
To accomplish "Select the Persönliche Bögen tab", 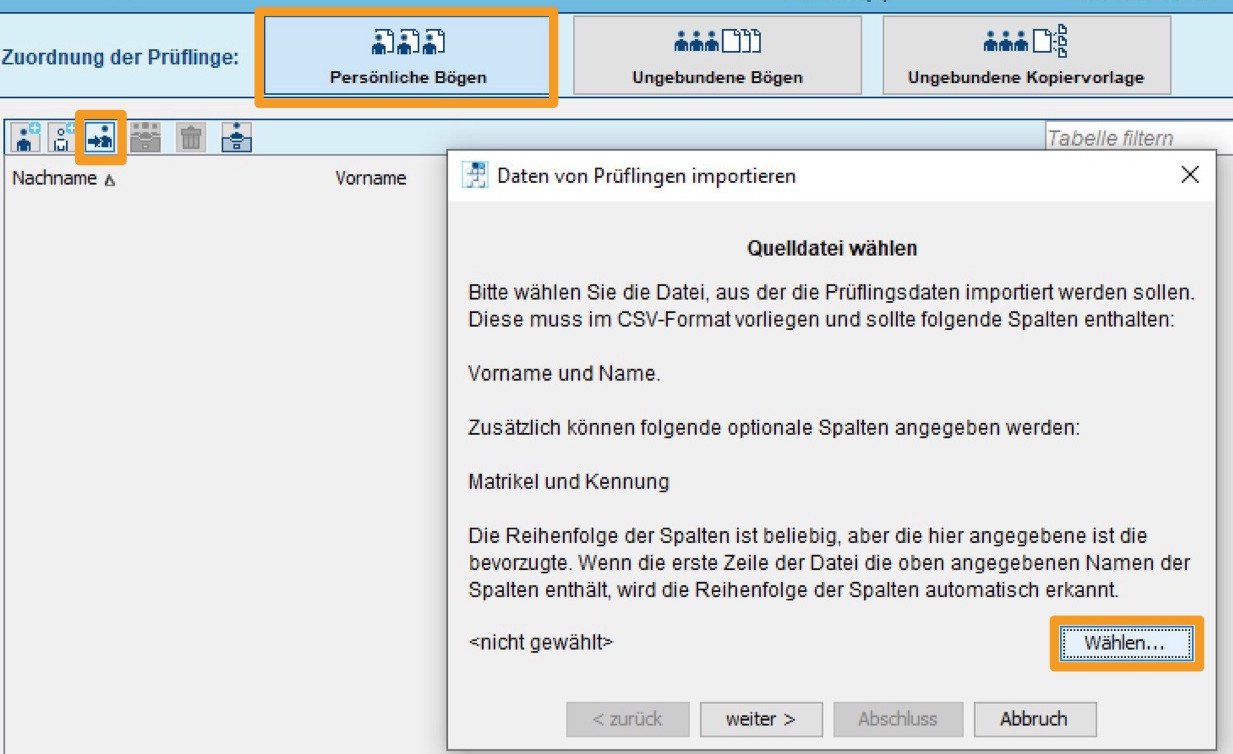I will pyautogui.click(x=406, y=55).
